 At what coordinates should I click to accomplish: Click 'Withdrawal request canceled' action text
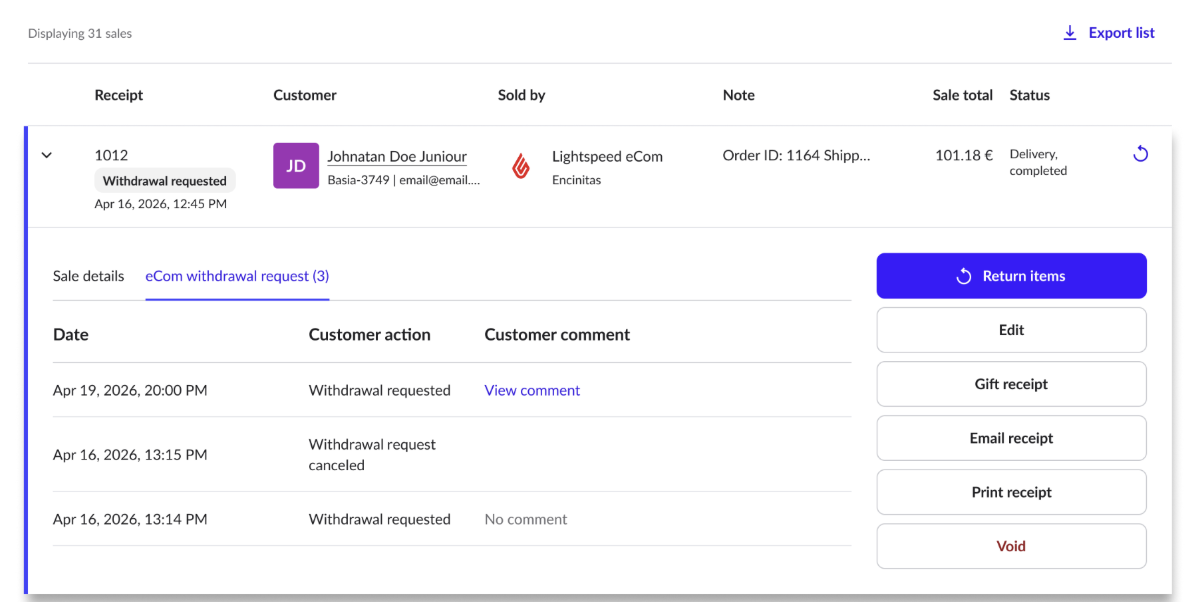[372, 455]
